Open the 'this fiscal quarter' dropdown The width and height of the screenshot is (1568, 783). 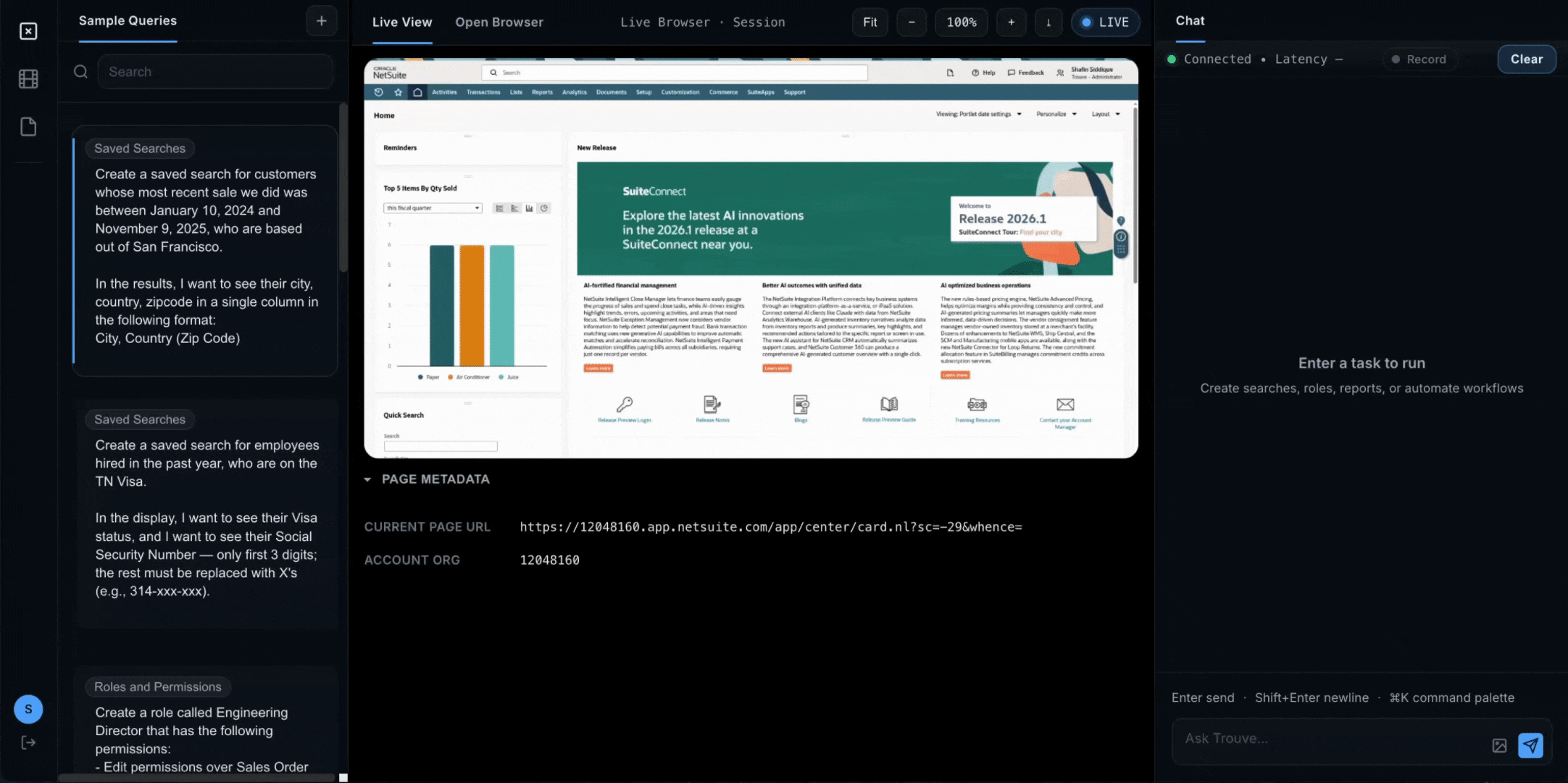coord(432,207)
